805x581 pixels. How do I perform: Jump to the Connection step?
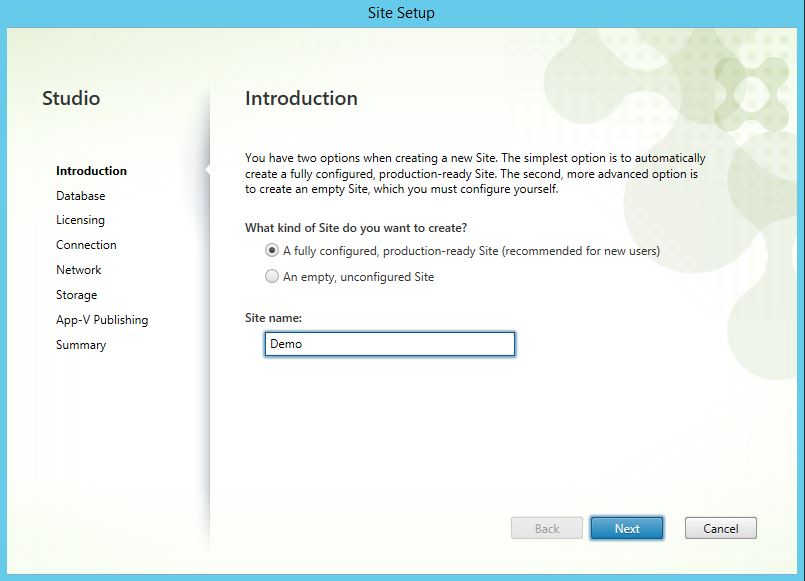click(x=86, y=245)
